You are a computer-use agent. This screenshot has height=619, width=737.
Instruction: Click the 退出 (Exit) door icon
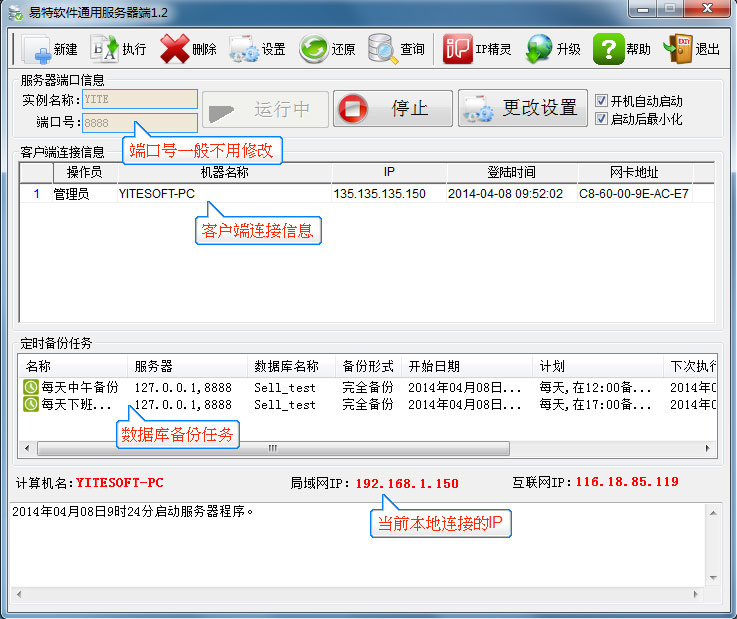[x=680, y=49]
